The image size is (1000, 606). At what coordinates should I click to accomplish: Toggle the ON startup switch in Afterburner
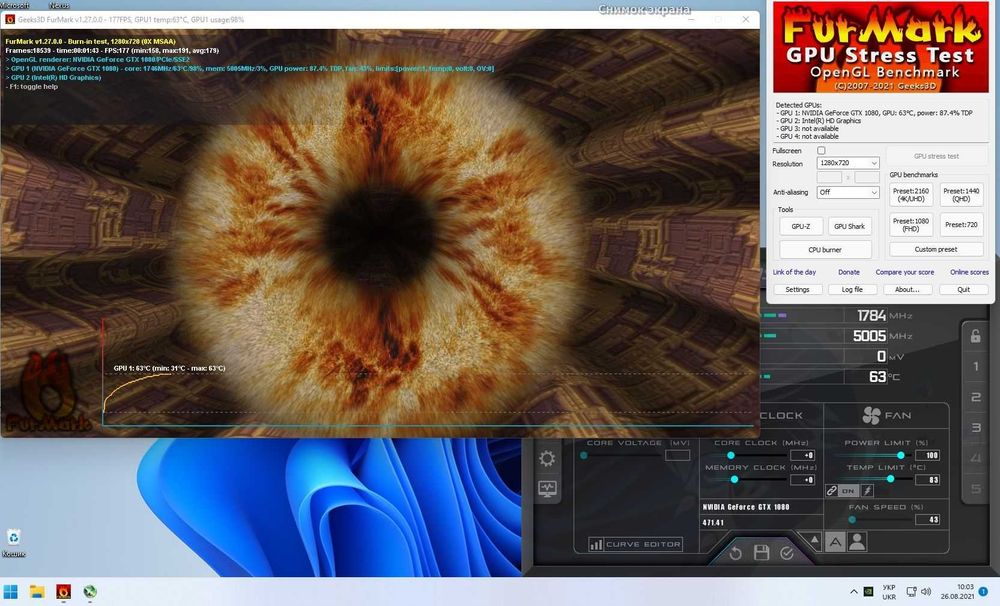[848, 491]
